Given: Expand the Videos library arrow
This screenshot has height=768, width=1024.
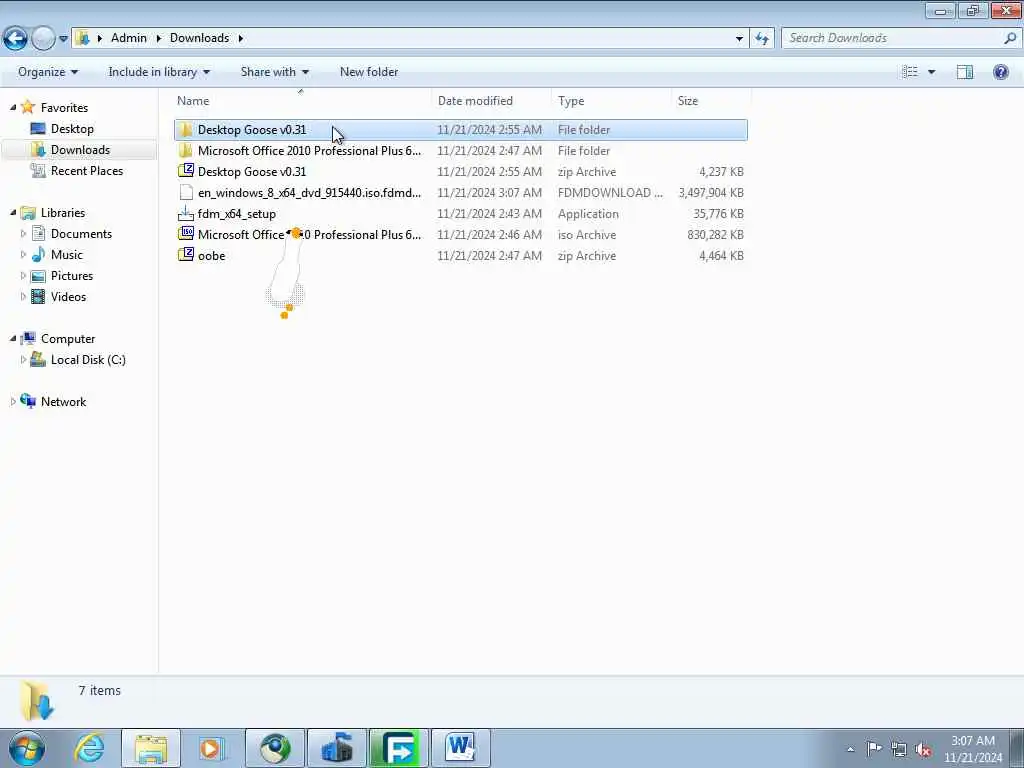Looking at the screenshot, I should (x=24, y=296).
